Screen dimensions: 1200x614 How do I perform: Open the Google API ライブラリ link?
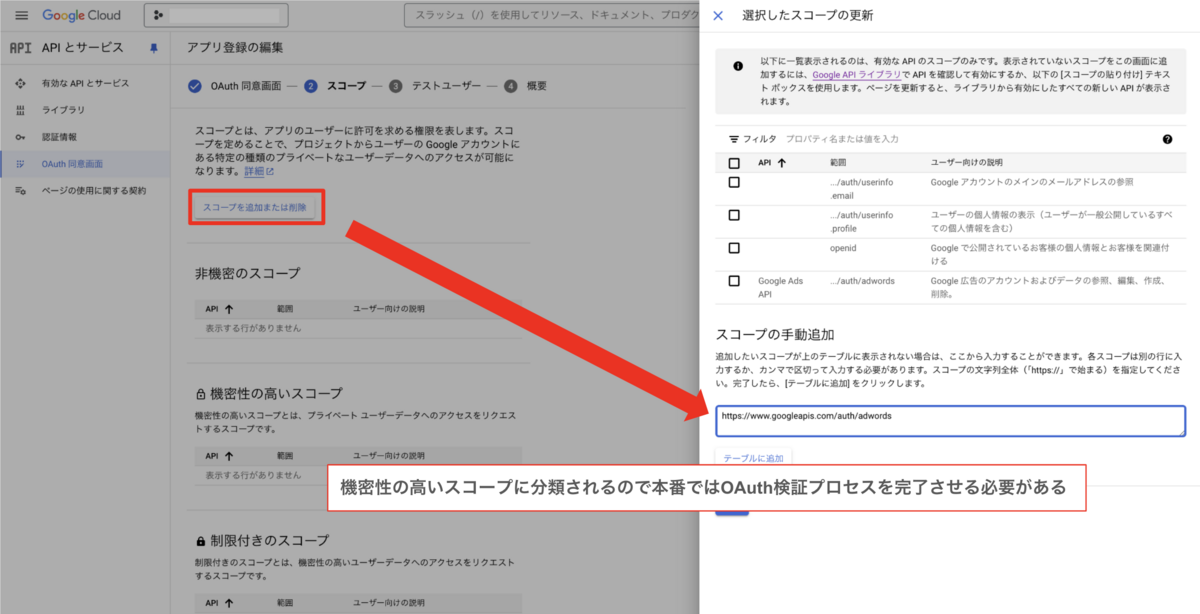click(858, 75)
